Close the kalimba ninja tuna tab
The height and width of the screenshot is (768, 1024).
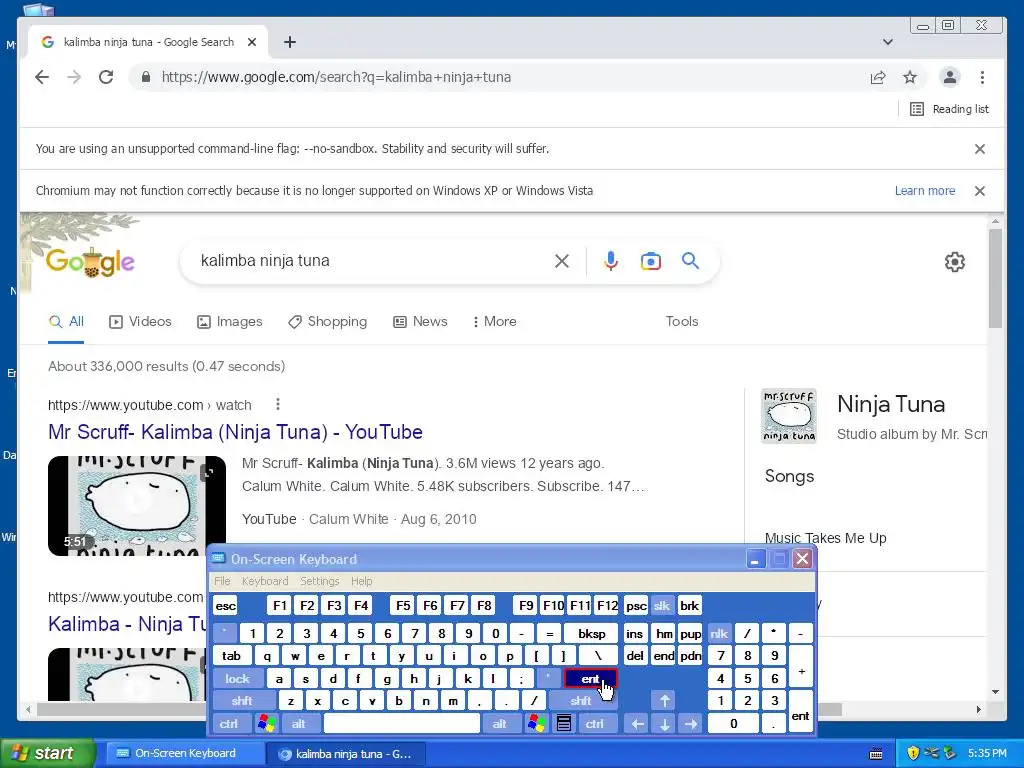tap(252, 42)
